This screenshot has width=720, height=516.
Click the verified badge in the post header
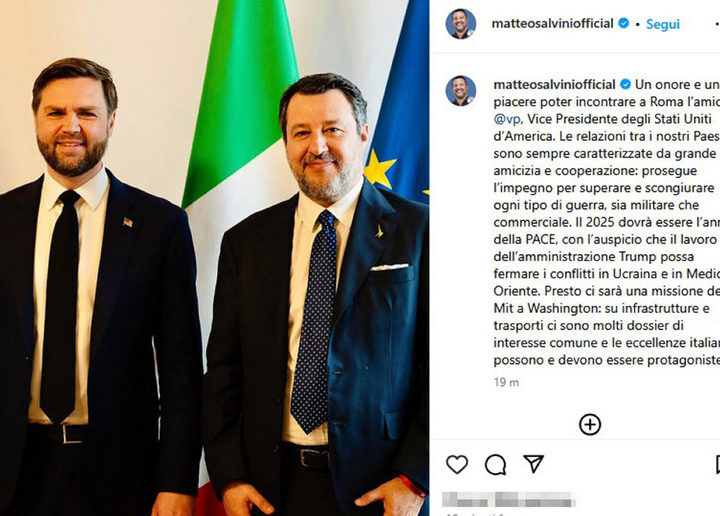624,23
